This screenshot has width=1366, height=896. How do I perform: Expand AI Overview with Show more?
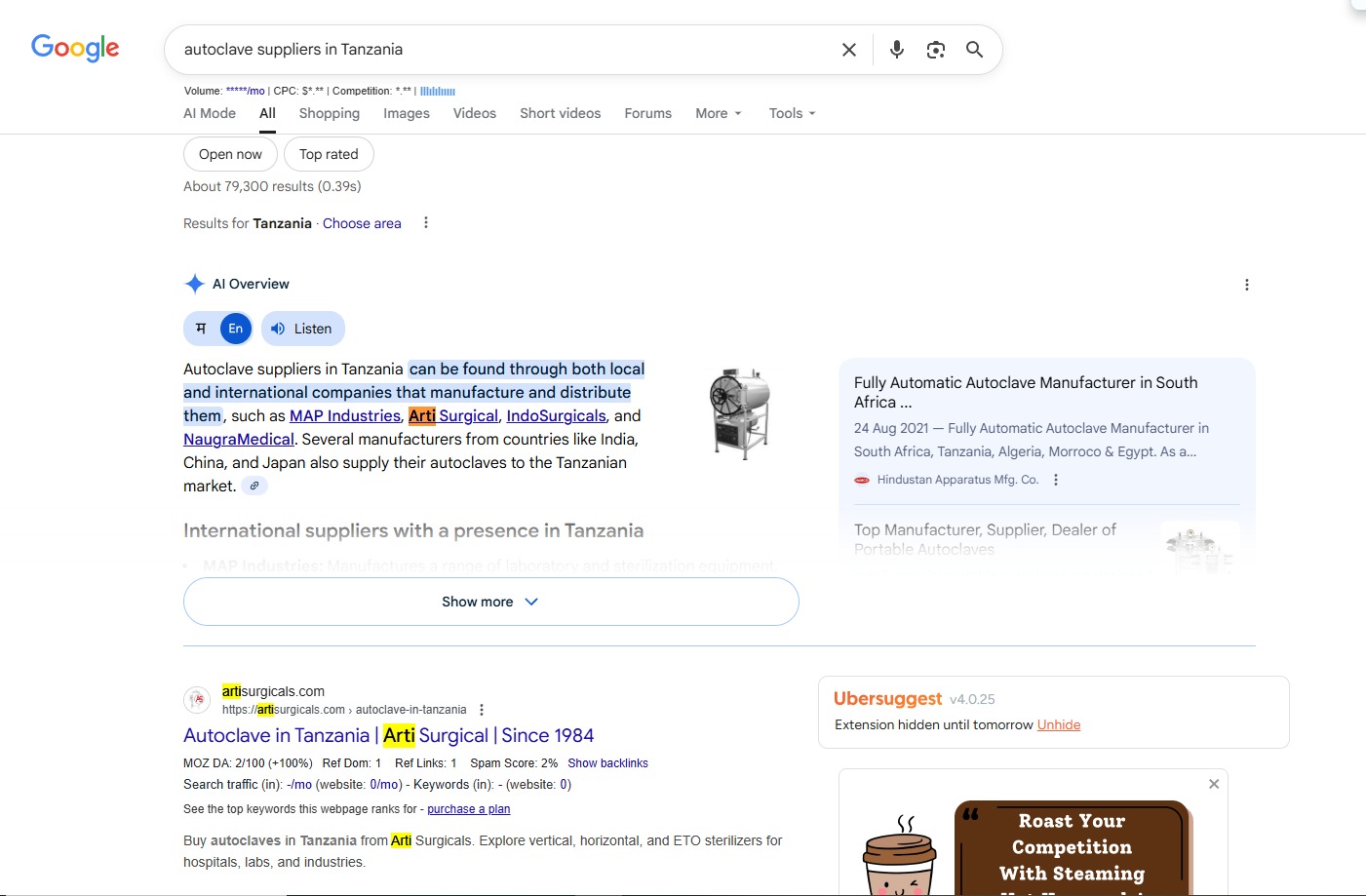tap(491, 602)
